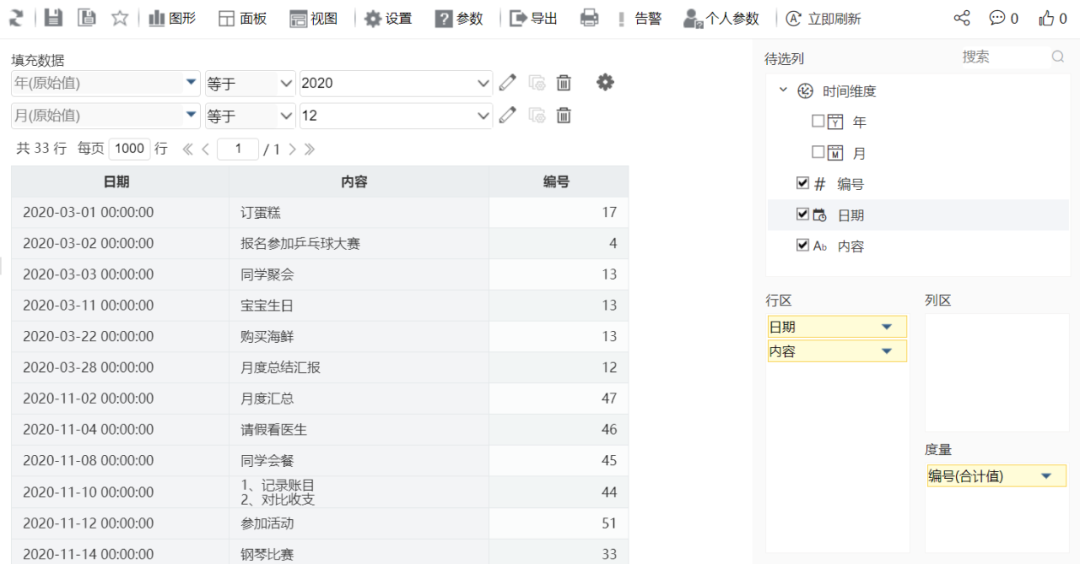Image resolution: width=1080 pixels, height=564 pixels.
Task: Click the 编号 column header
Action: (559, 182)
